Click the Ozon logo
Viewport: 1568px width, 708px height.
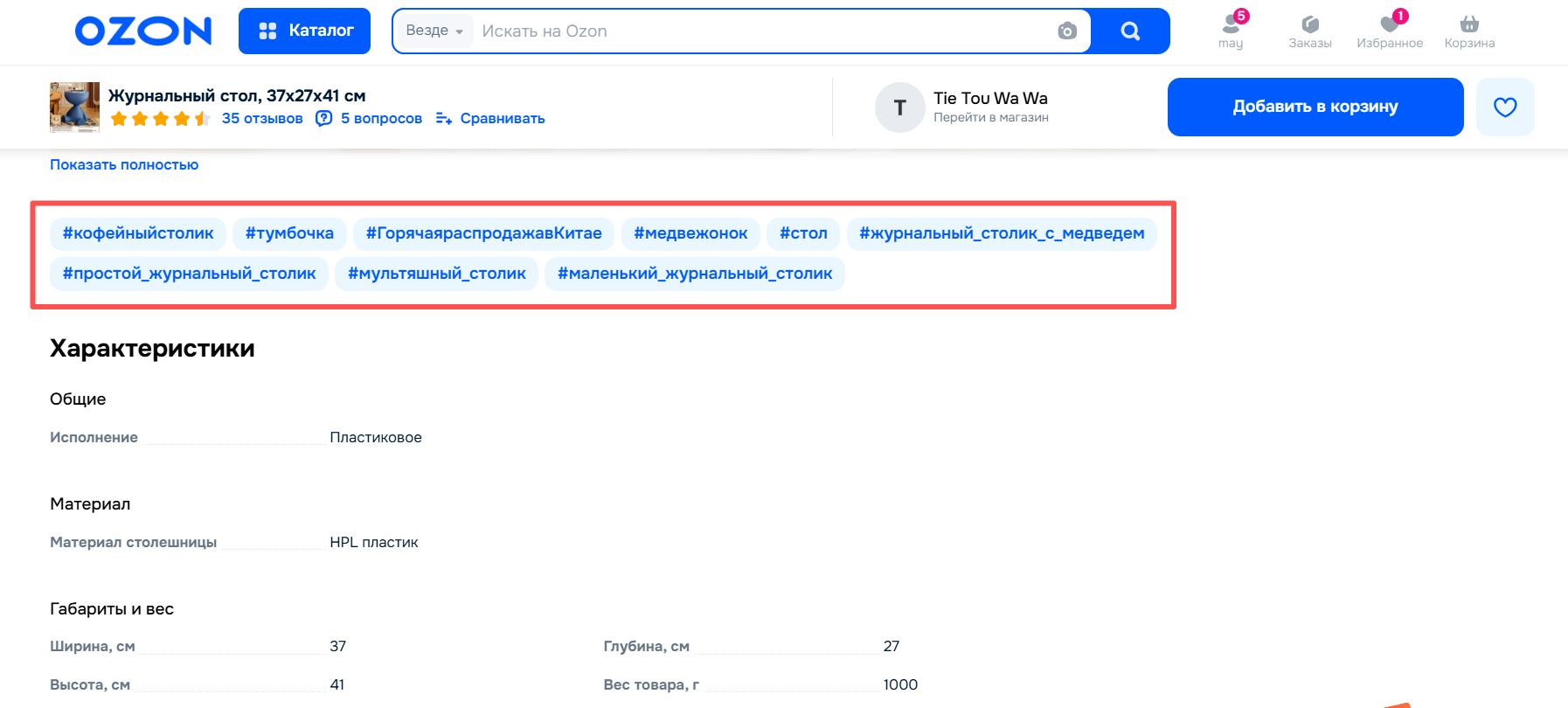[143, 31]
